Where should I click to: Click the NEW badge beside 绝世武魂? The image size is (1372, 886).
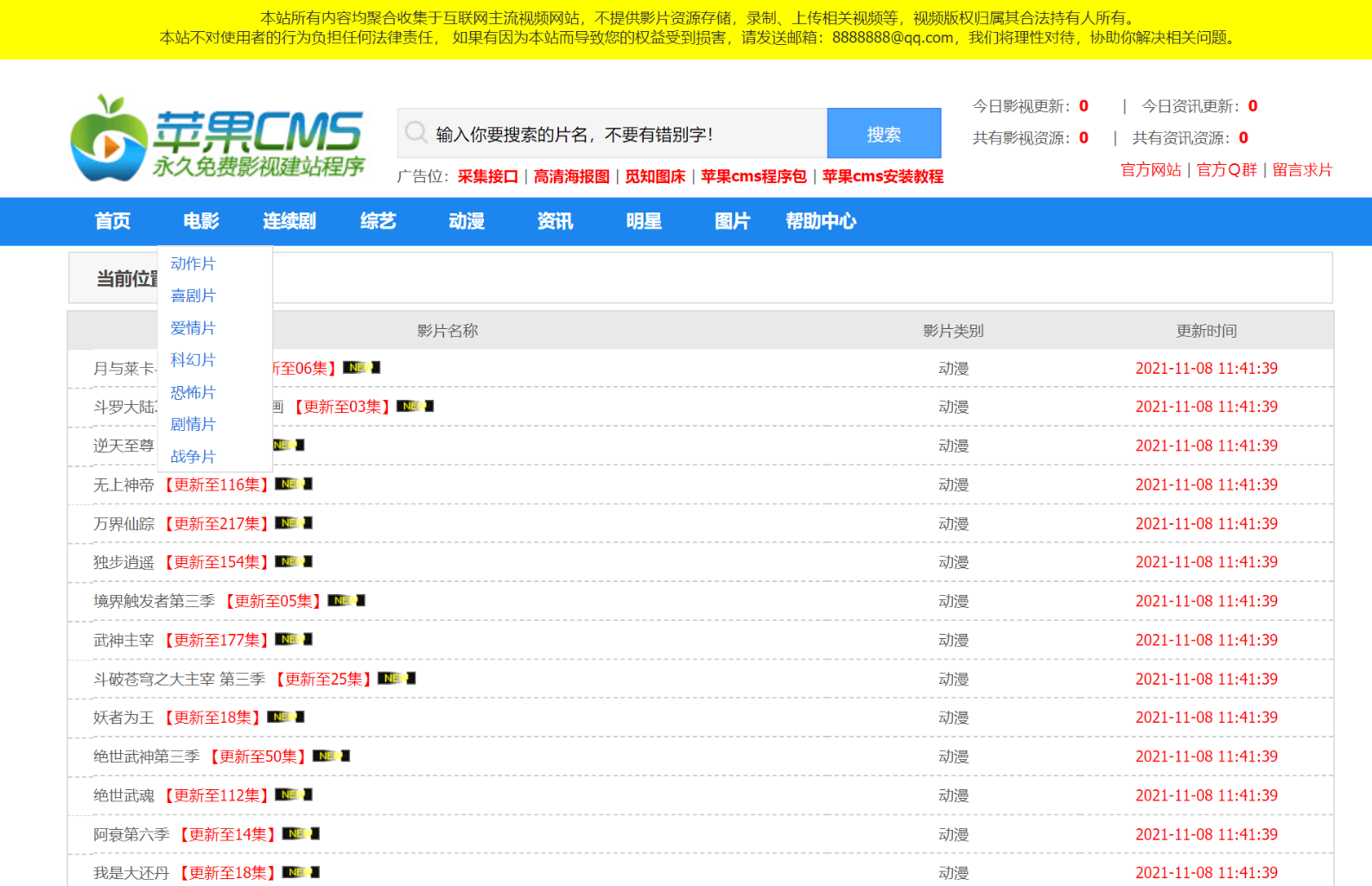[x=294, y=795]
